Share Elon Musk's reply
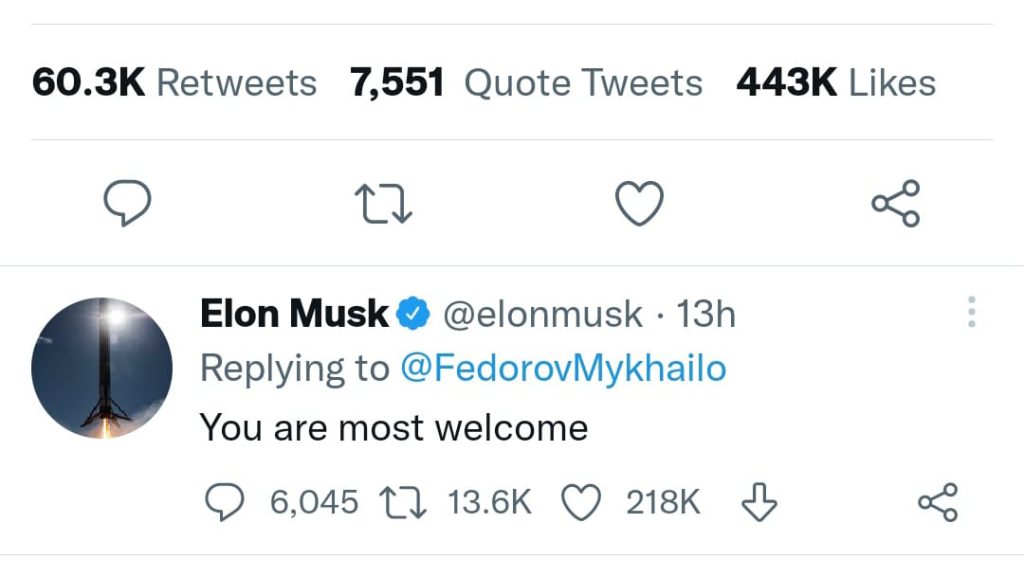Viewport: 1024px width, 577px height. click(x=938, y=502)
